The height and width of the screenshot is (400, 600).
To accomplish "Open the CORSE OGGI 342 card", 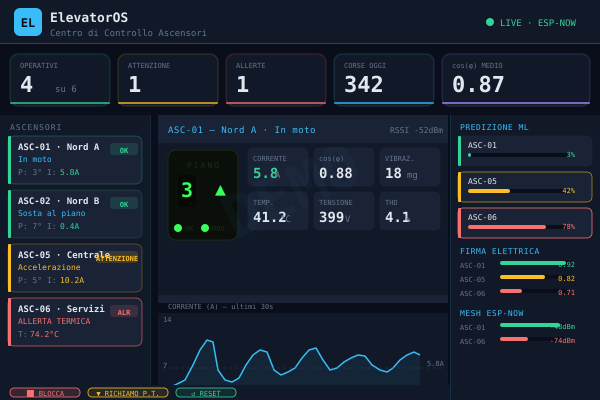I will (x=384, y=79).
